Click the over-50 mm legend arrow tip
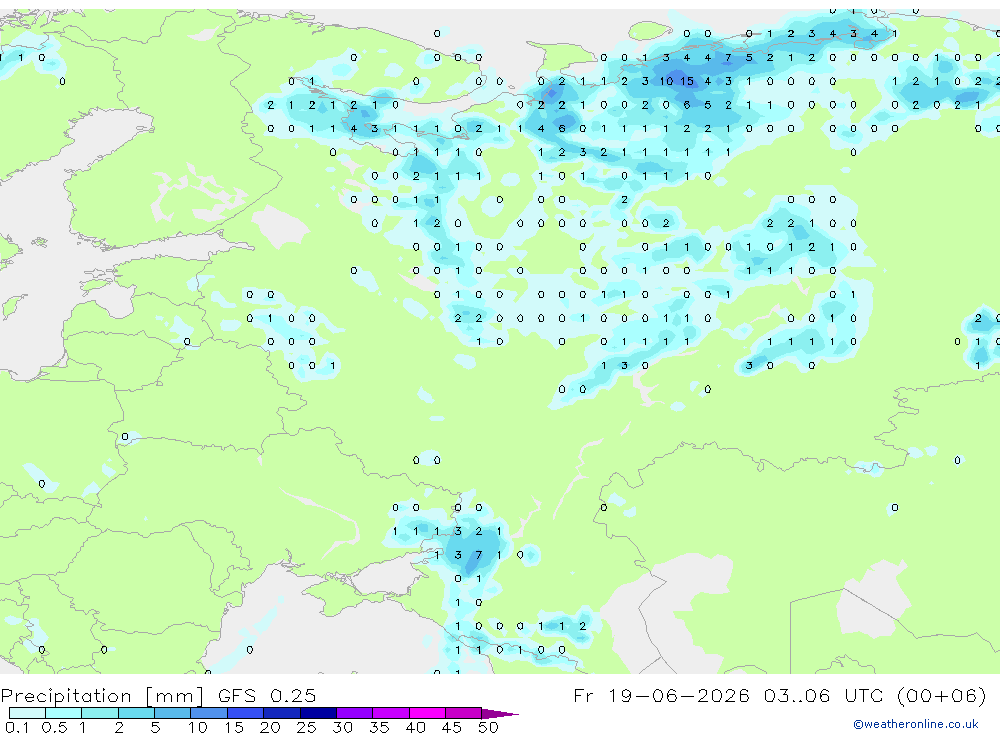Viewport: 1000px width, 733px height. click(x=501, y=713)
